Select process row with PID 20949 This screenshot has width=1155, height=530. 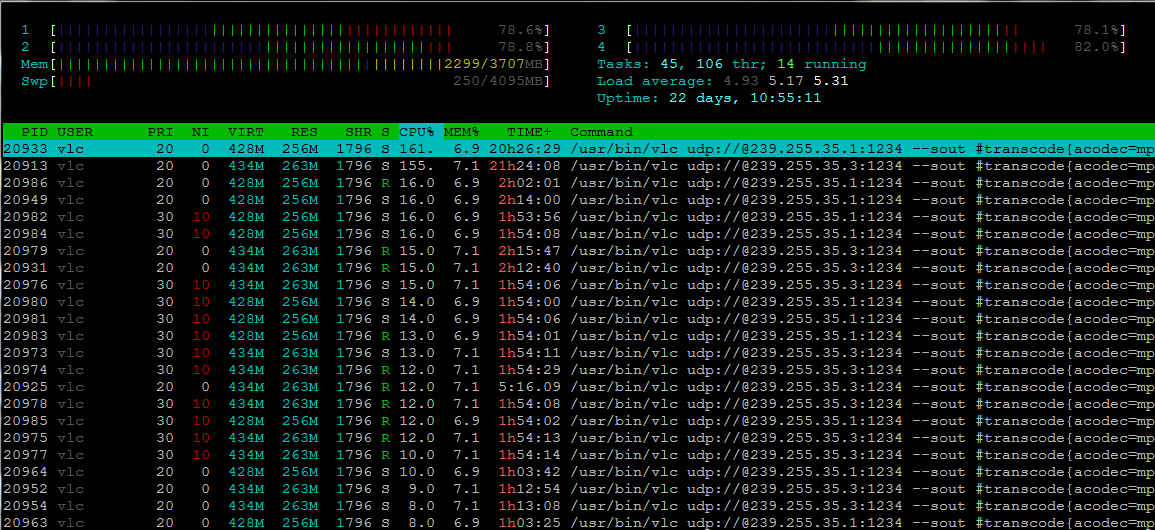[578, 199]
